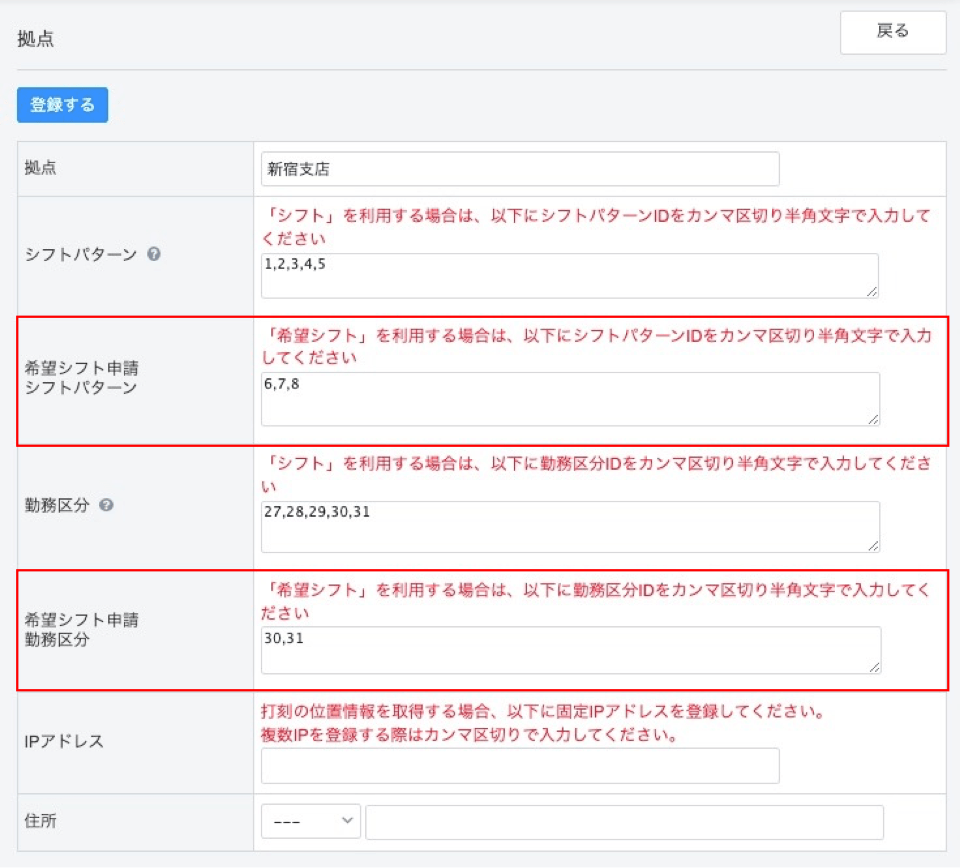
Task: Click the 勤務区分 row label
Action: (57, 505)
